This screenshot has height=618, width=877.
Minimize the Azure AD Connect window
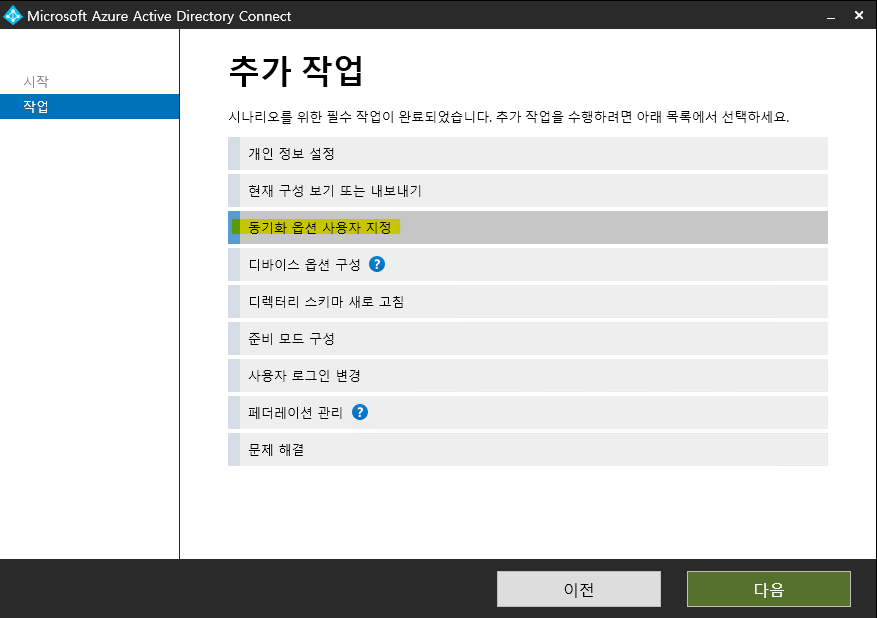click(831, 16)
